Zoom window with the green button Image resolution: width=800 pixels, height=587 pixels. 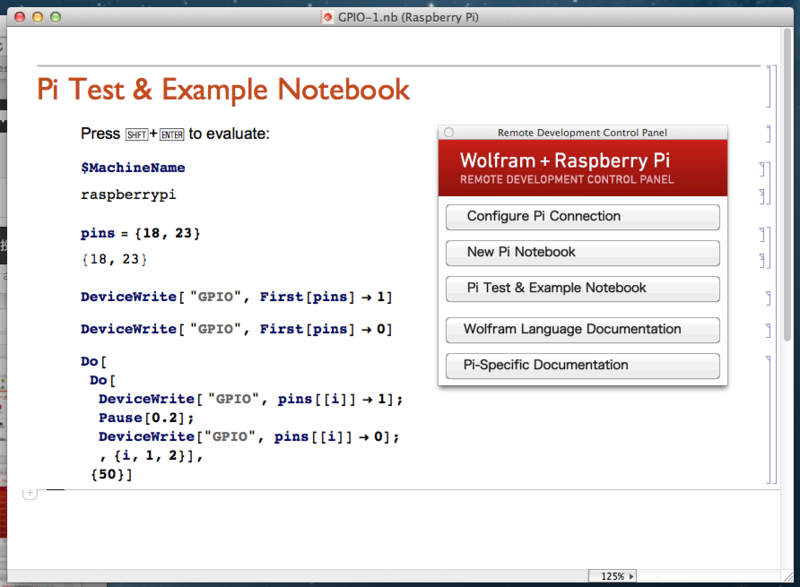coord(56,17)
